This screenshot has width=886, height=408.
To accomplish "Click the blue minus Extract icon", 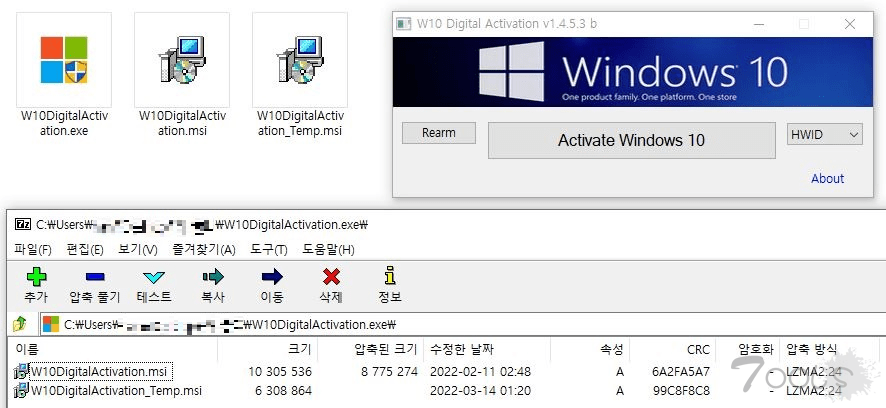I will coord(95,278).
